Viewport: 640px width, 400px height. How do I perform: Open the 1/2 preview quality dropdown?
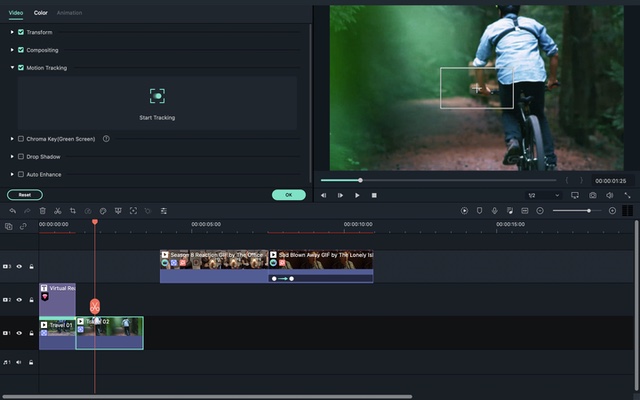(544, 196)
